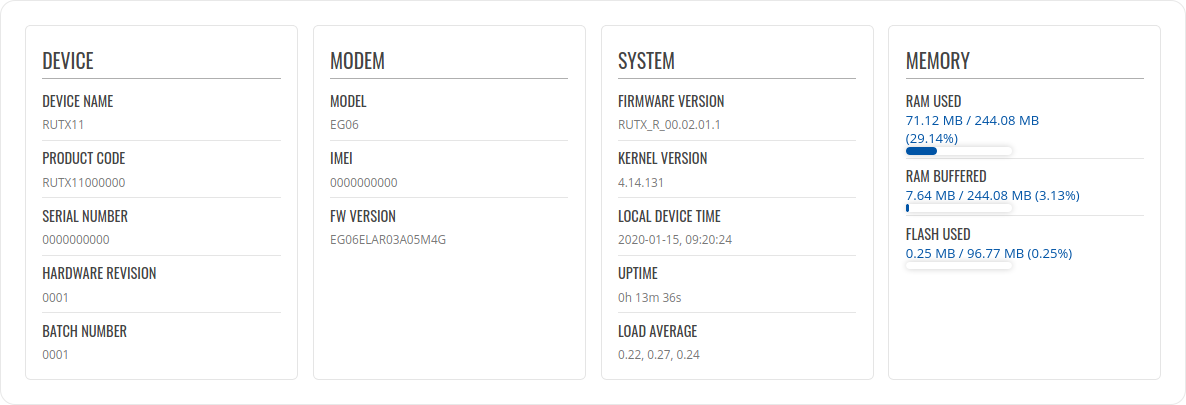Click the device name value RUTX11
Viewport: 1186px width, 405px height.
pos(61,125)
